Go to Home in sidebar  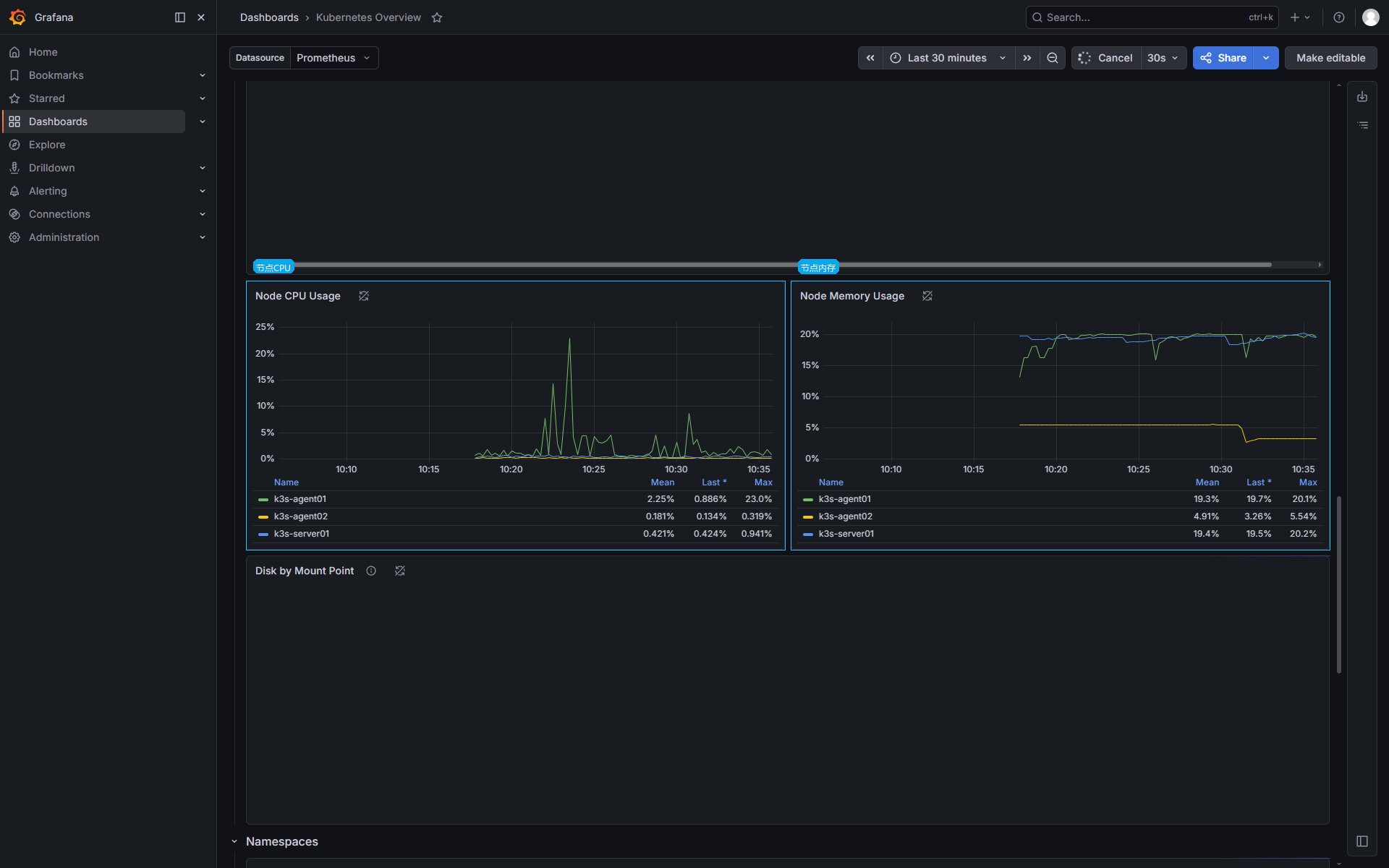tap(43, 52)
